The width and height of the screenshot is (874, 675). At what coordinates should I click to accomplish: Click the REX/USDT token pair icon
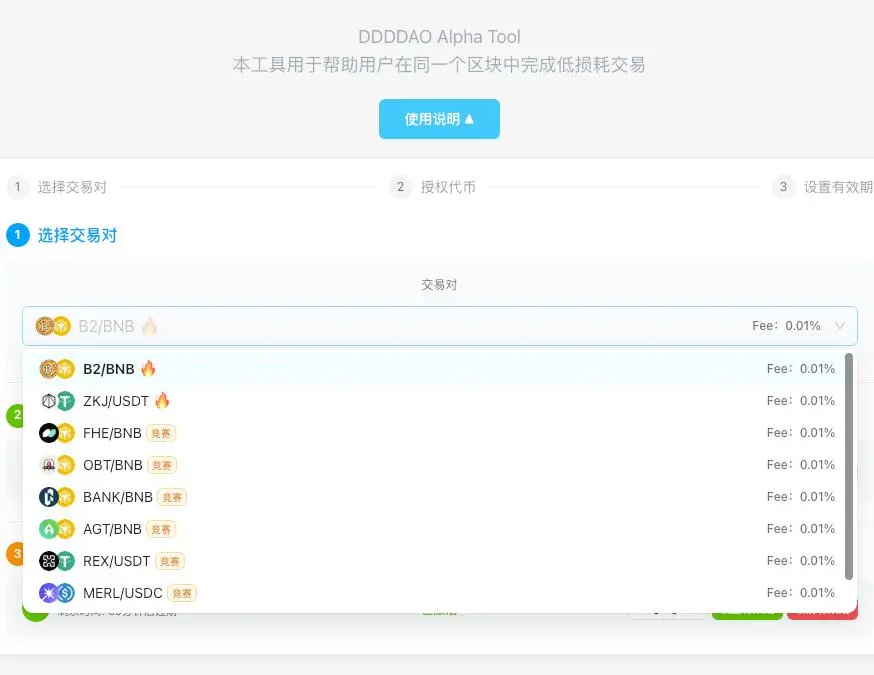[57, 561]
